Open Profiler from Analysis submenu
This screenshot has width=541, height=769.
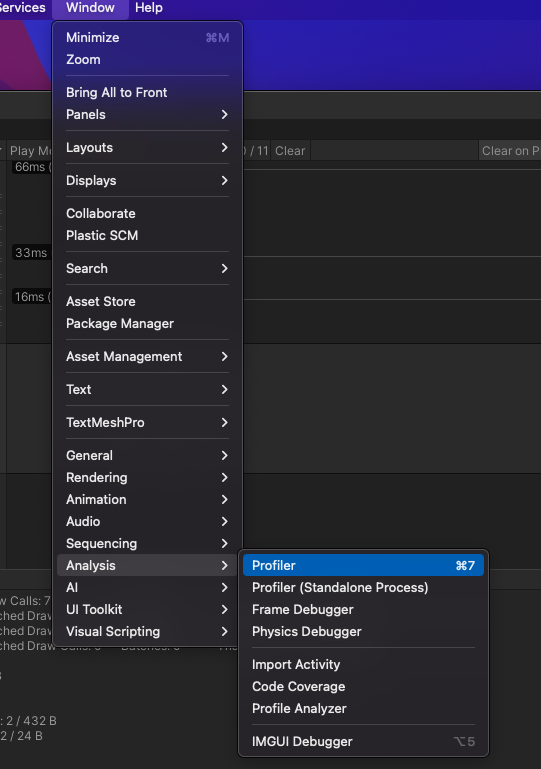pos(363,565)
